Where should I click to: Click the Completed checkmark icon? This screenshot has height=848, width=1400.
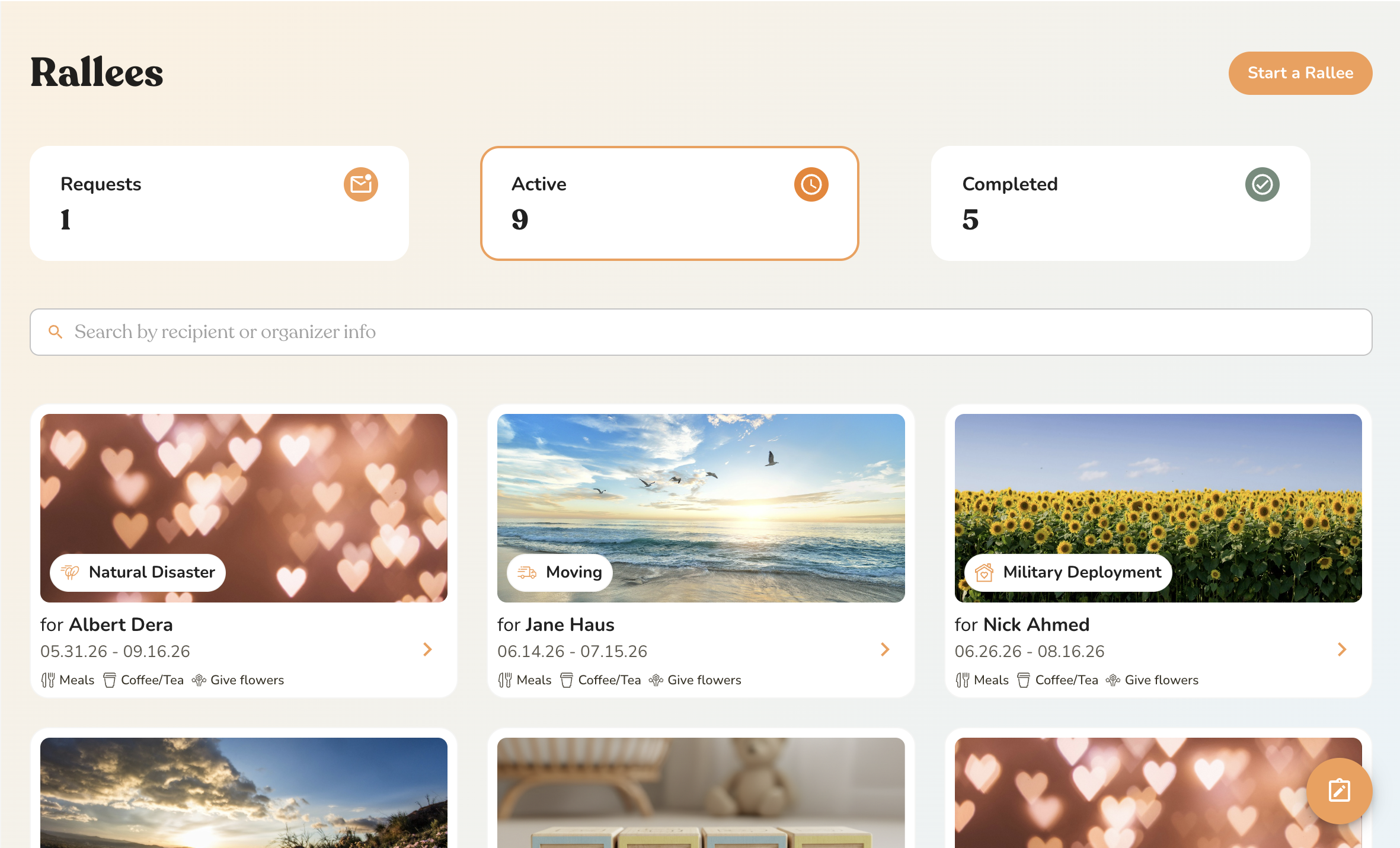(1262, 184)
